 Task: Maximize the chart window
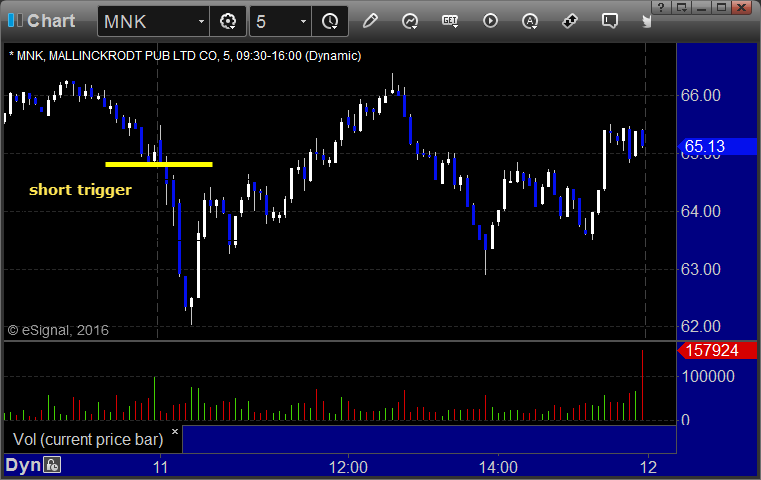[x=722, y=7]
